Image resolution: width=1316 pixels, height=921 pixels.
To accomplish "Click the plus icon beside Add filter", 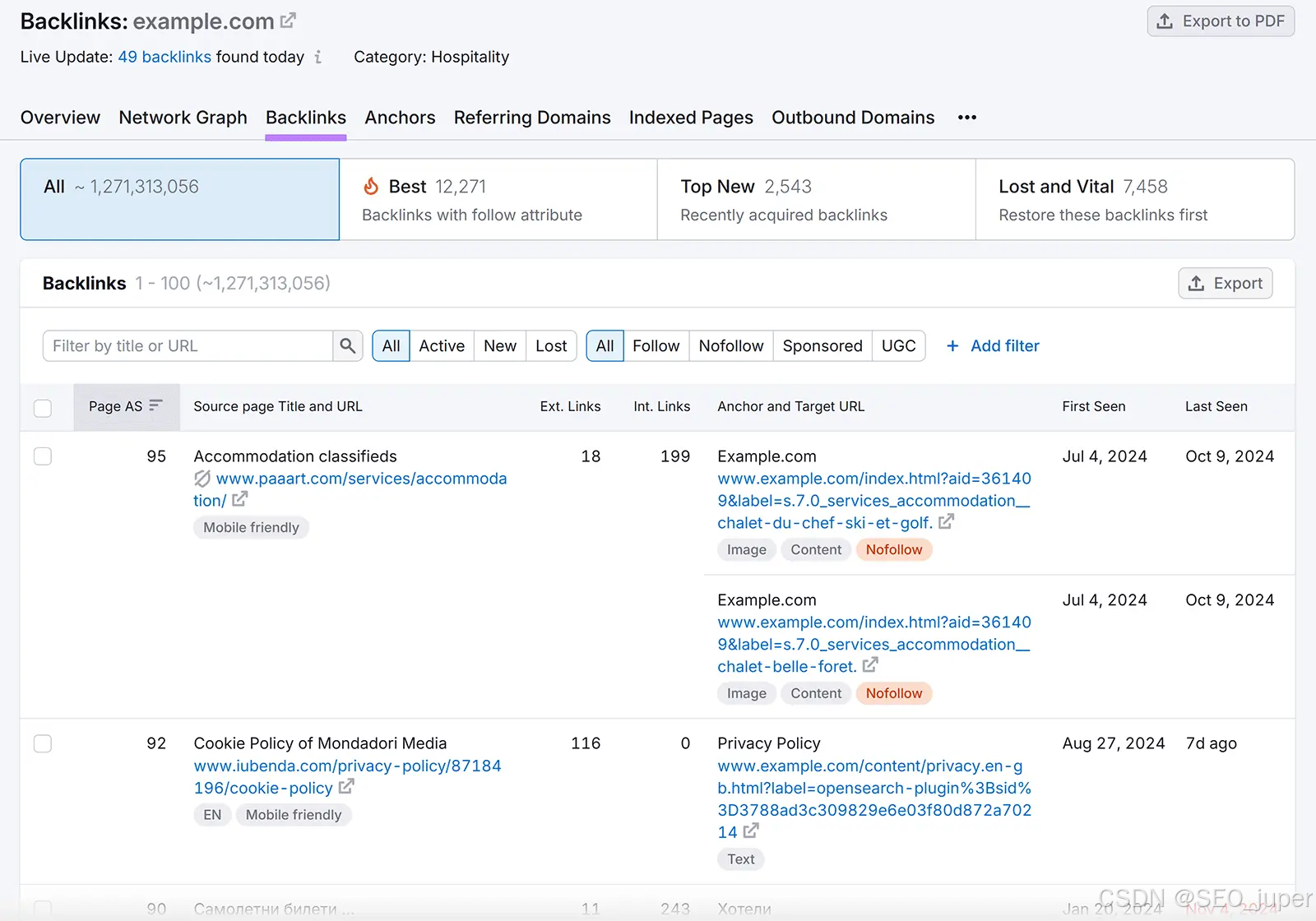I will (x=952, y=346).
